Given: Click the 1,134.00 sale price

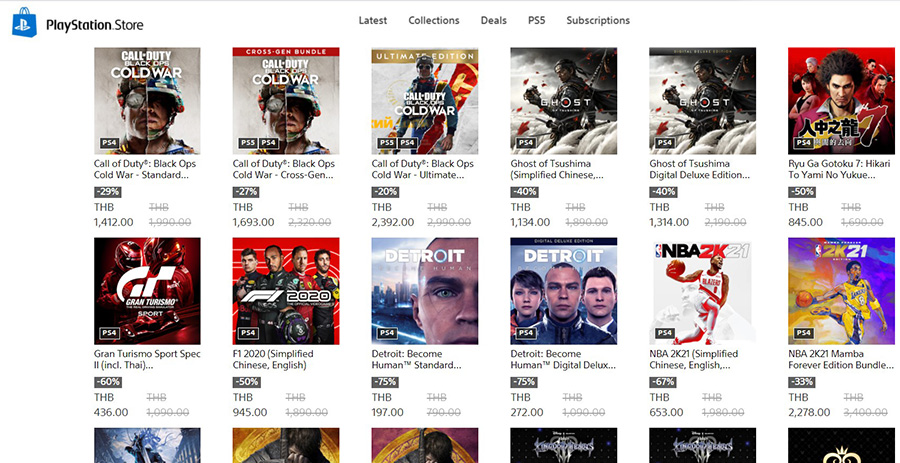Looking at the screenshot, I should [x=530, y=222].
